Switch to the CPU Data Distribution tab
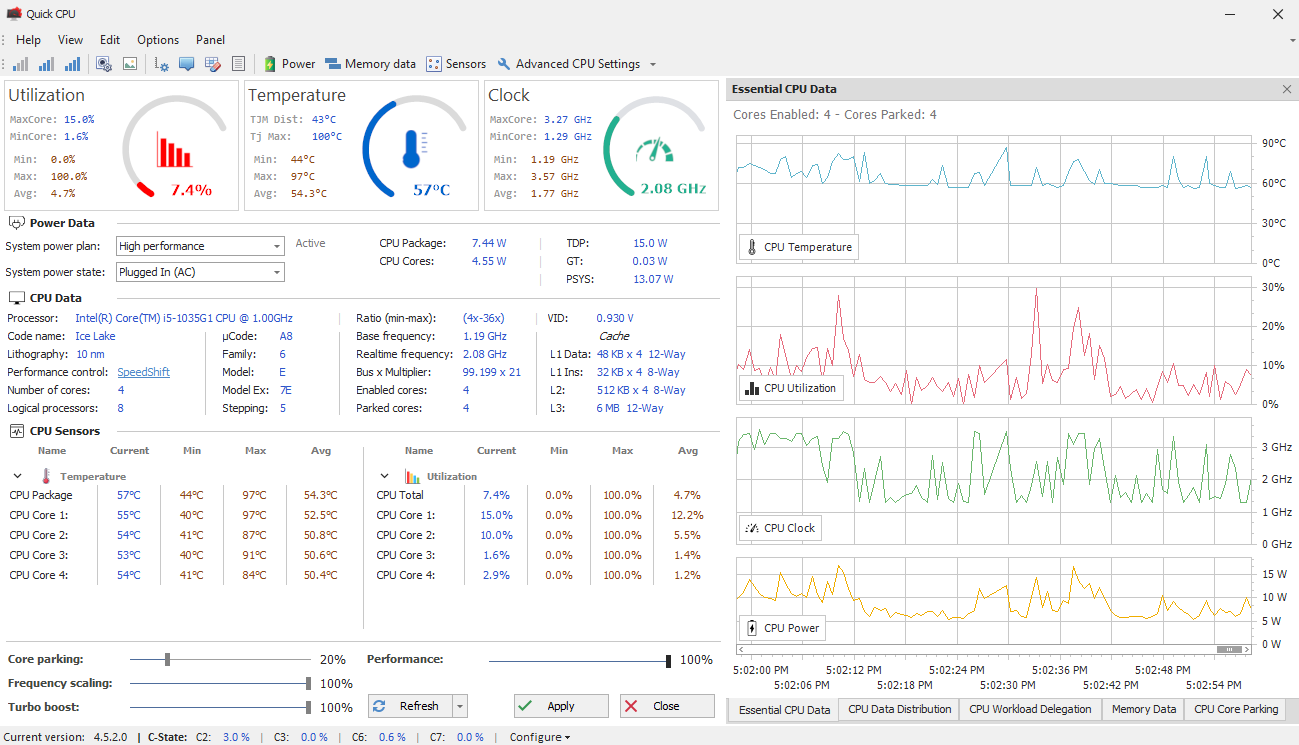The width and height of the screenshot is (1299, 745). (900, 710)
